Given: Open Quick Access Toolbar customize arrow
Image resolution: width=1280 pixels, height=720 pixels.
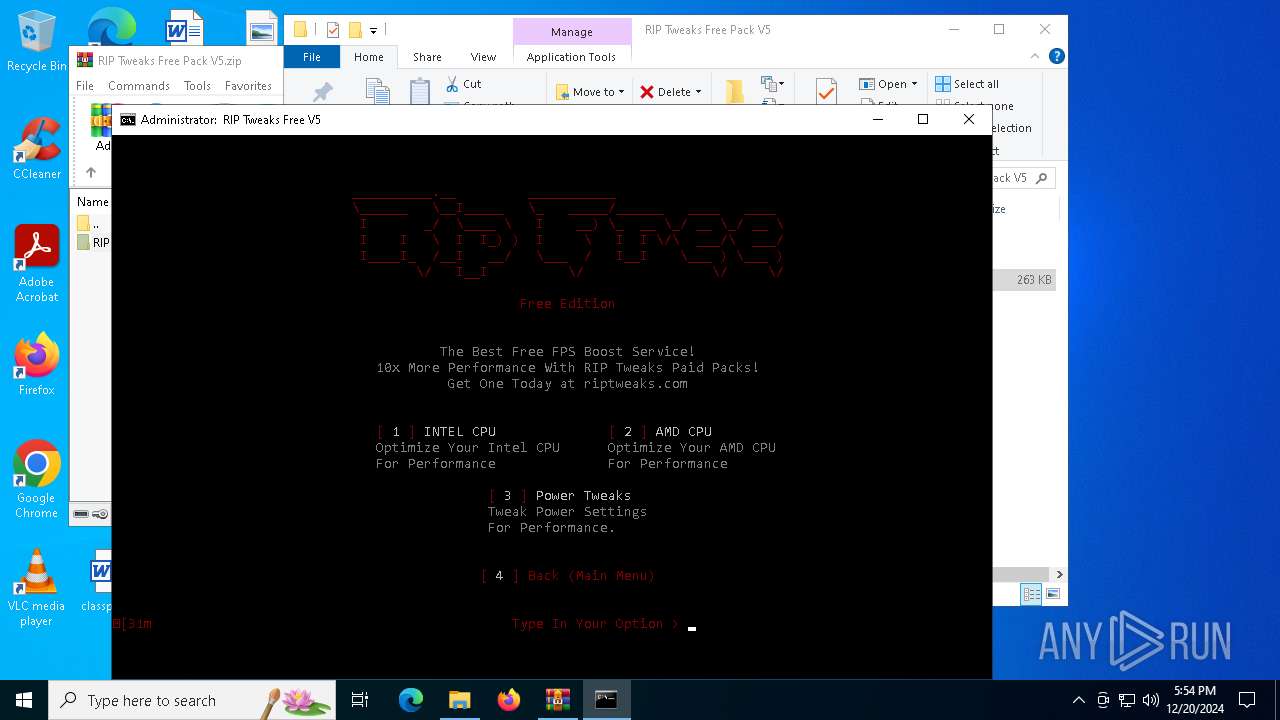Looking at the screenshot, I should click(374, 30).
